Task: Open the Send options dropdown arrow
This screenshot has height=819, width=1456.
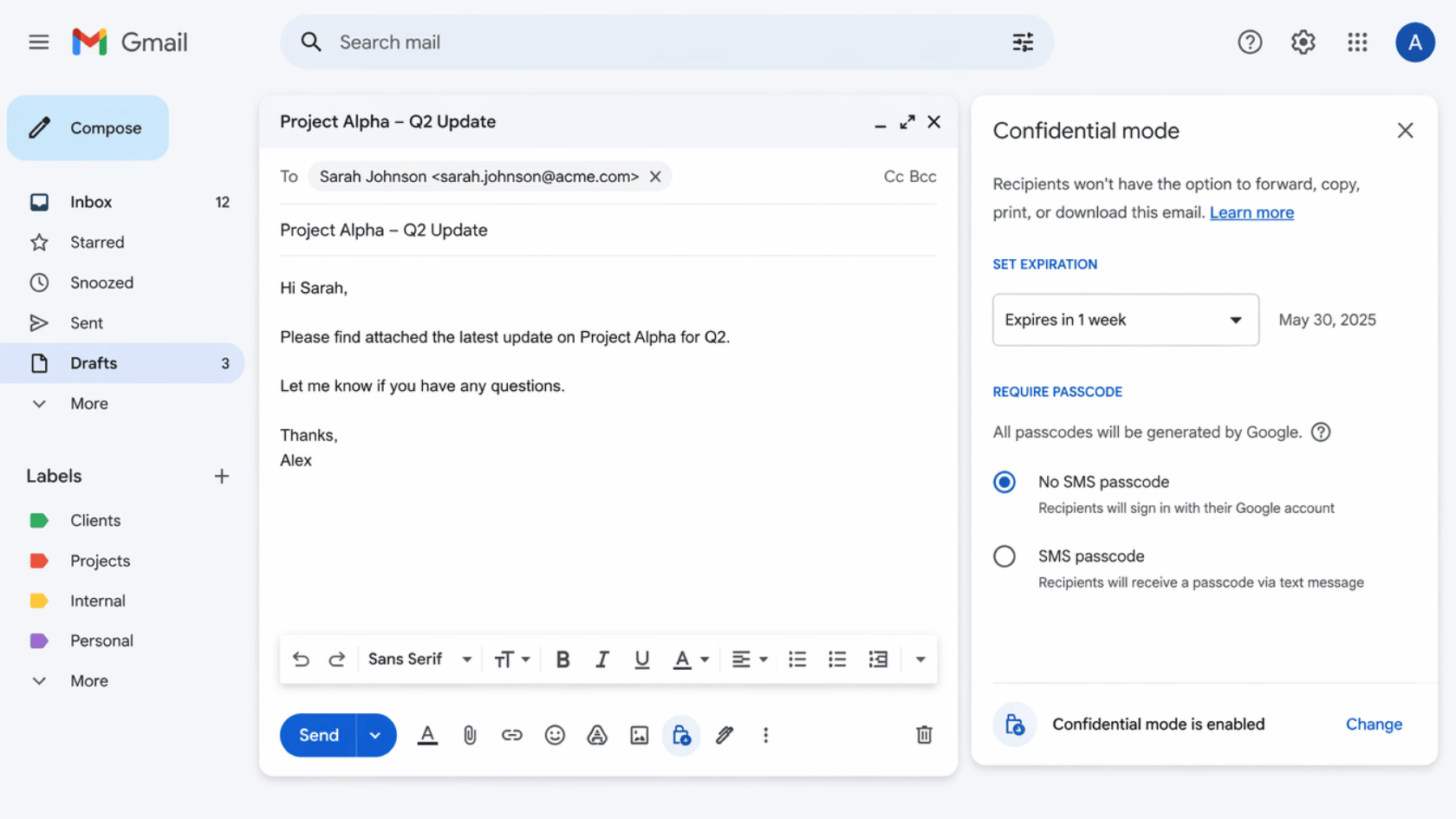Action: (x=375, y=735)
